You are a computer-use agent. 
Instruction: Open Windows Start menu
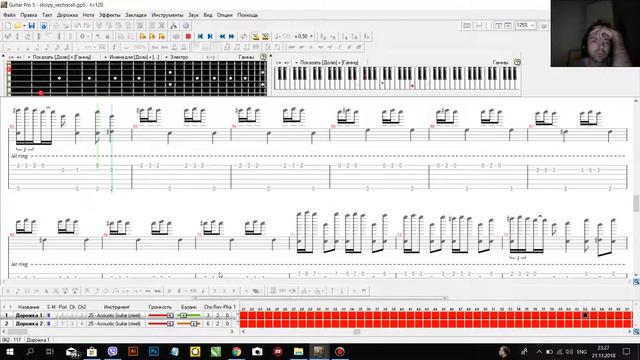[9, 351]
